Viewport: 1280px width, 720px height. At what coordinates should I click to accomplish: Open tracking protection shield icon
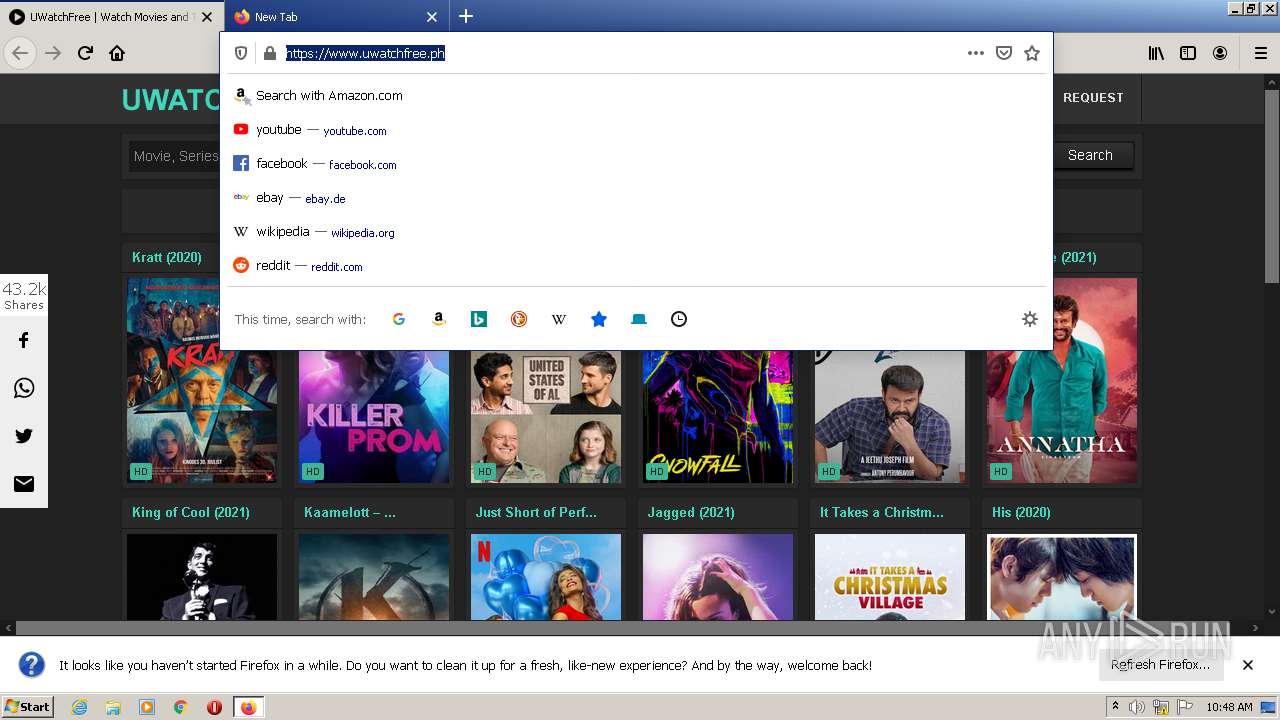(x=241, y=53)
